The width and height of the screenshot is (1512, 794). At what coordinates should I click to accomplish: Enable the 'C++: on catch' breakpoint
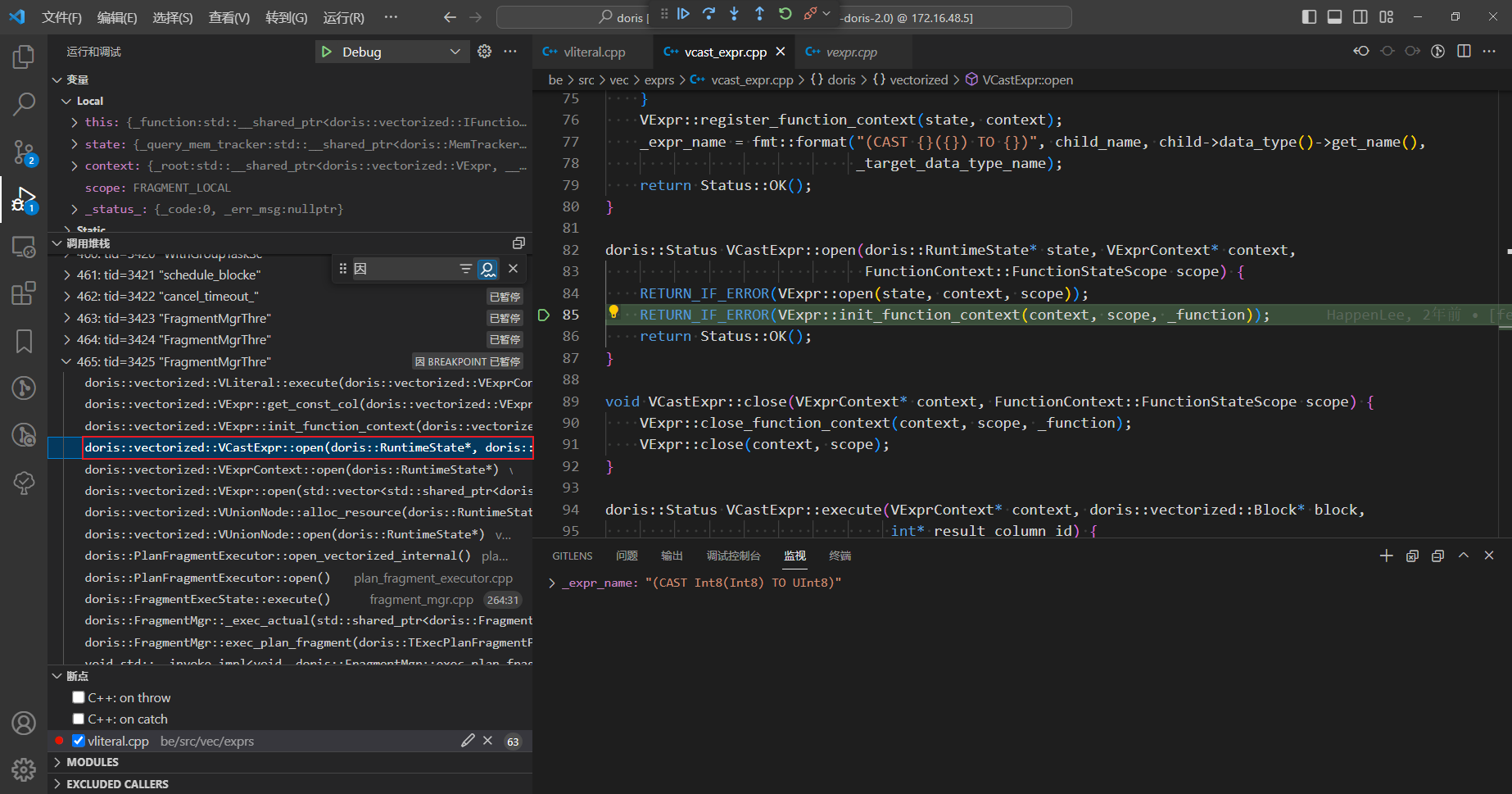click(x=79, y=719)
